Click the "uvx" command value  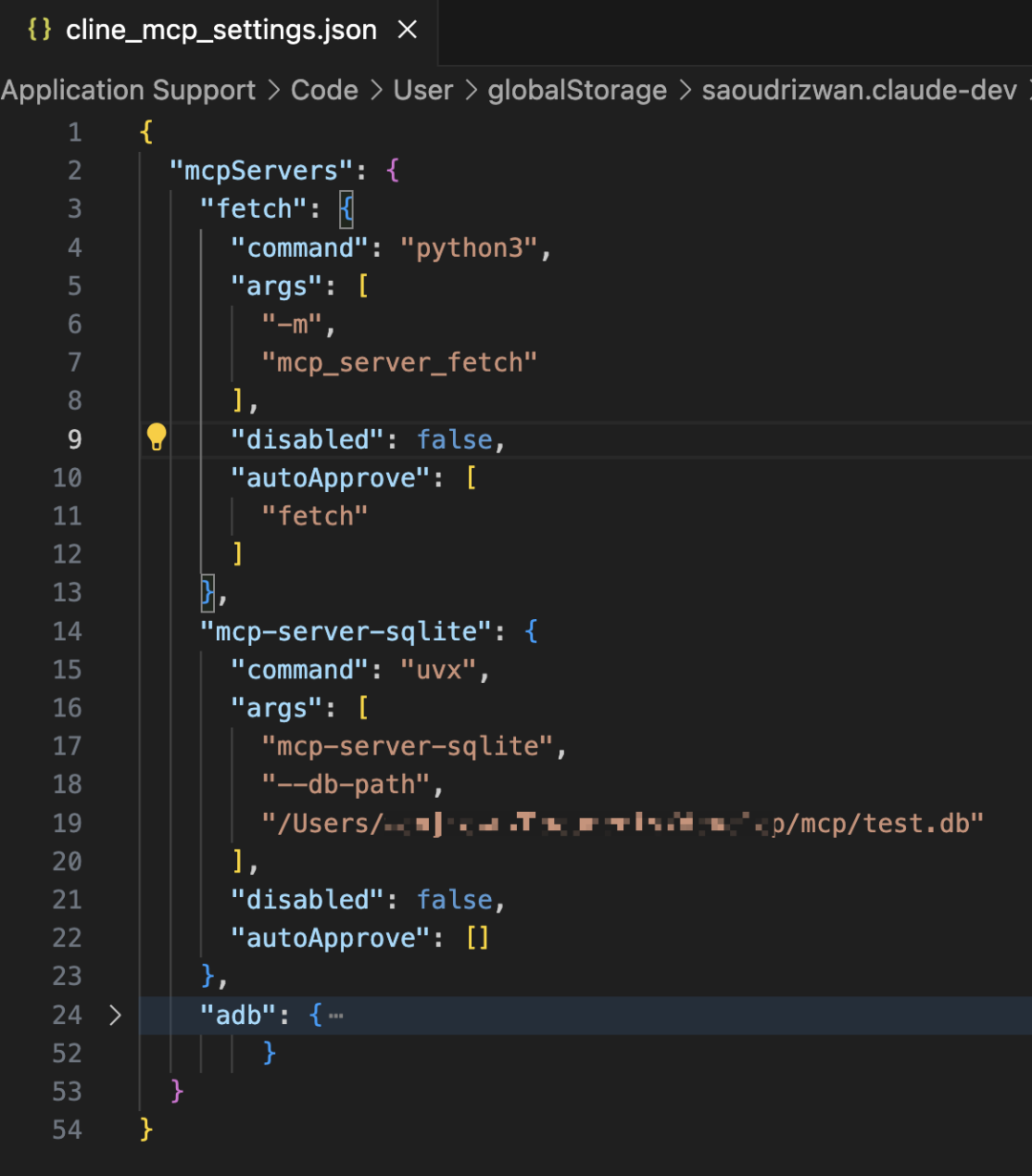pyautogui.click(x=438, y=670)
